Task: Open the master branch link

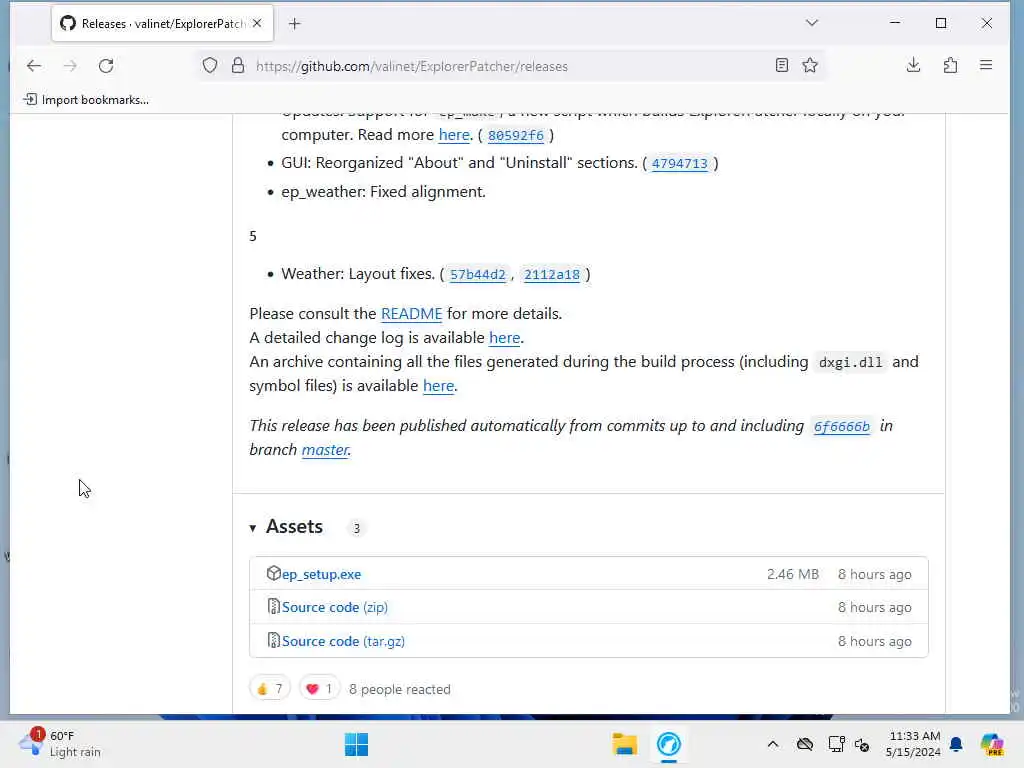Action: pyautogui.click(x=325, y=450)
